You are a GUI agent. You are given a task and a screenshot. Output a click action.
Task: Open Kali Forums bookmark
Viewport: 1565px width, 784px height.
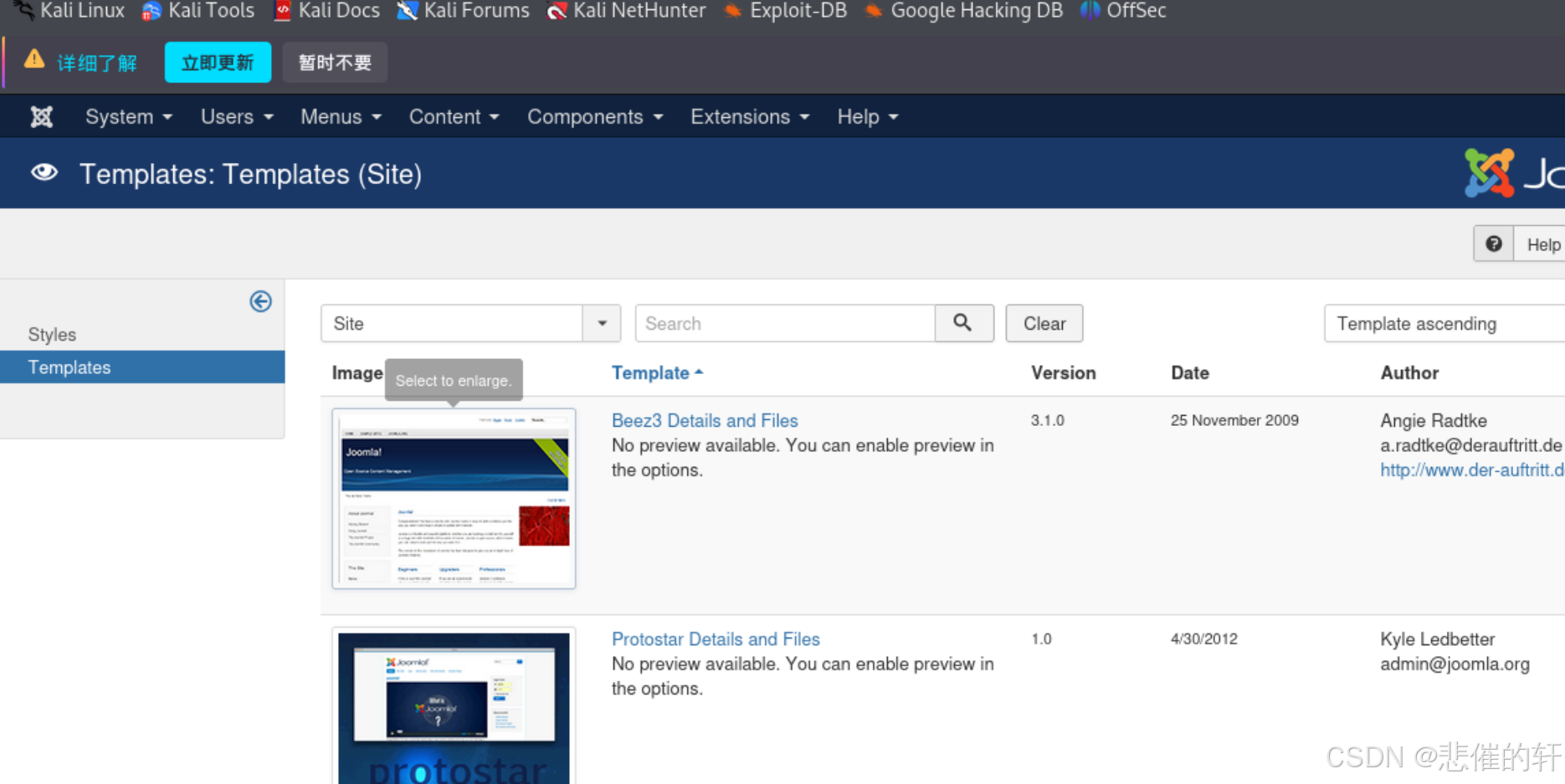coord(463,11)
